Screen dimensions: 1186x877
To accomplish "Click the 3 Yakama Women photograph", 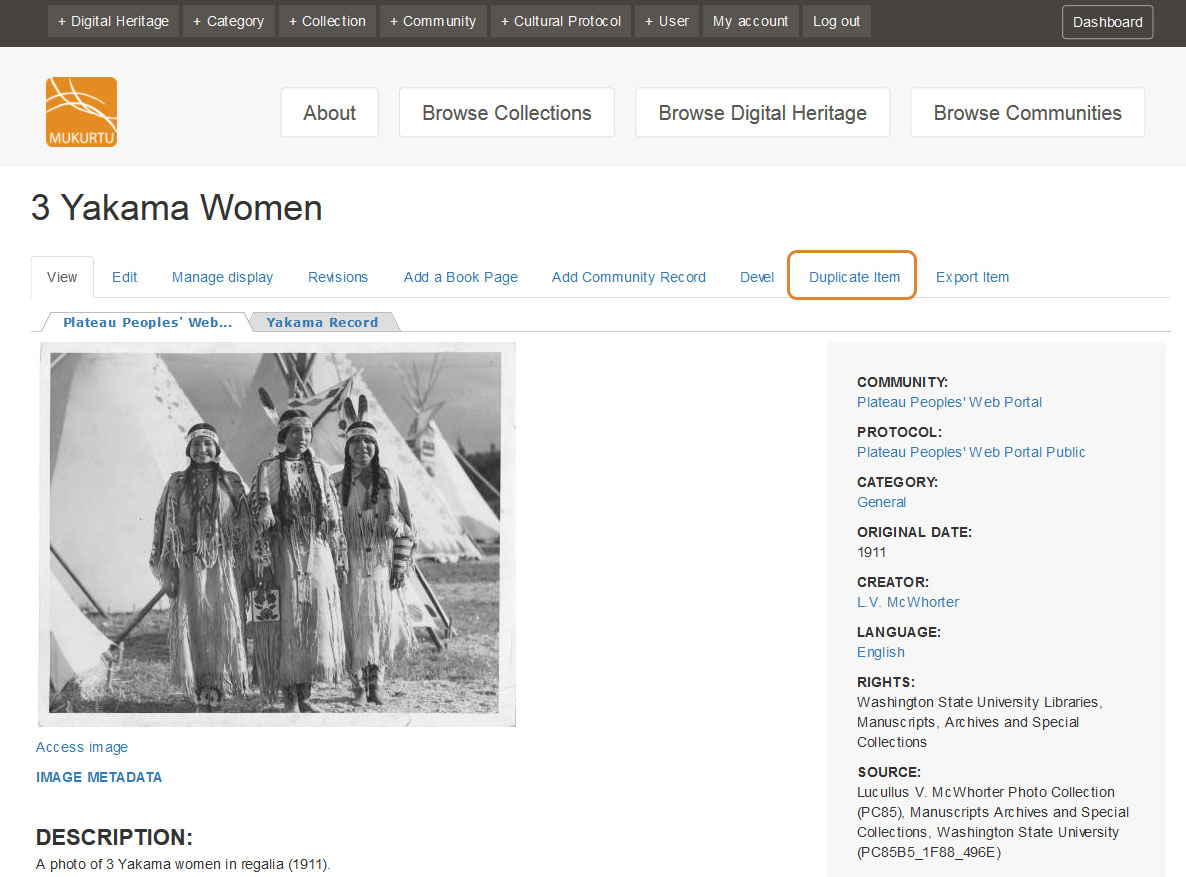I will pos(277,534).
